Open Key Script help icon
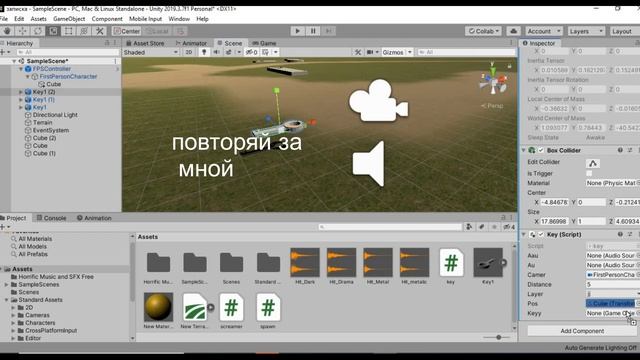Viewport: 640px width, 360px height. click(620, 234)
